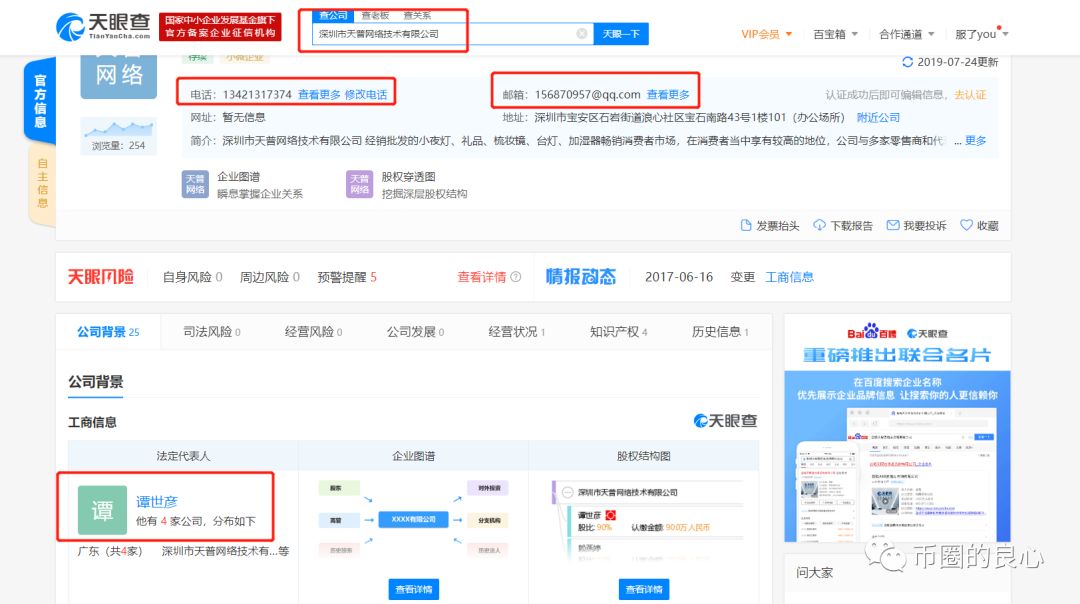Click the 自身风险 item
The height and width of the screenshot is (604, 1080).
(192, 277)
